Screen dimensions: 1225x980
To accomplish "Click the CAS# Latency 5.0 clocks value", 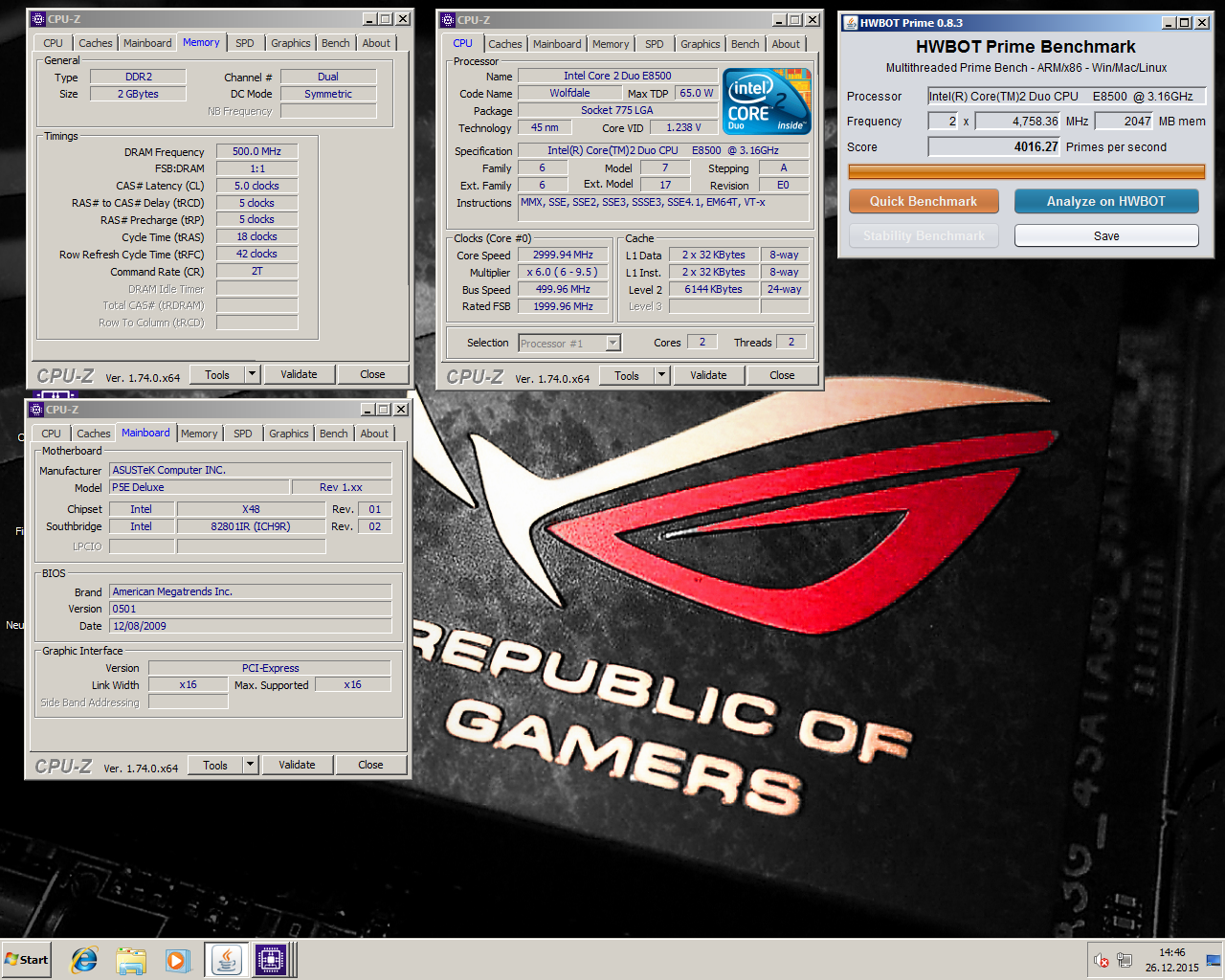I will coord(256,186).
